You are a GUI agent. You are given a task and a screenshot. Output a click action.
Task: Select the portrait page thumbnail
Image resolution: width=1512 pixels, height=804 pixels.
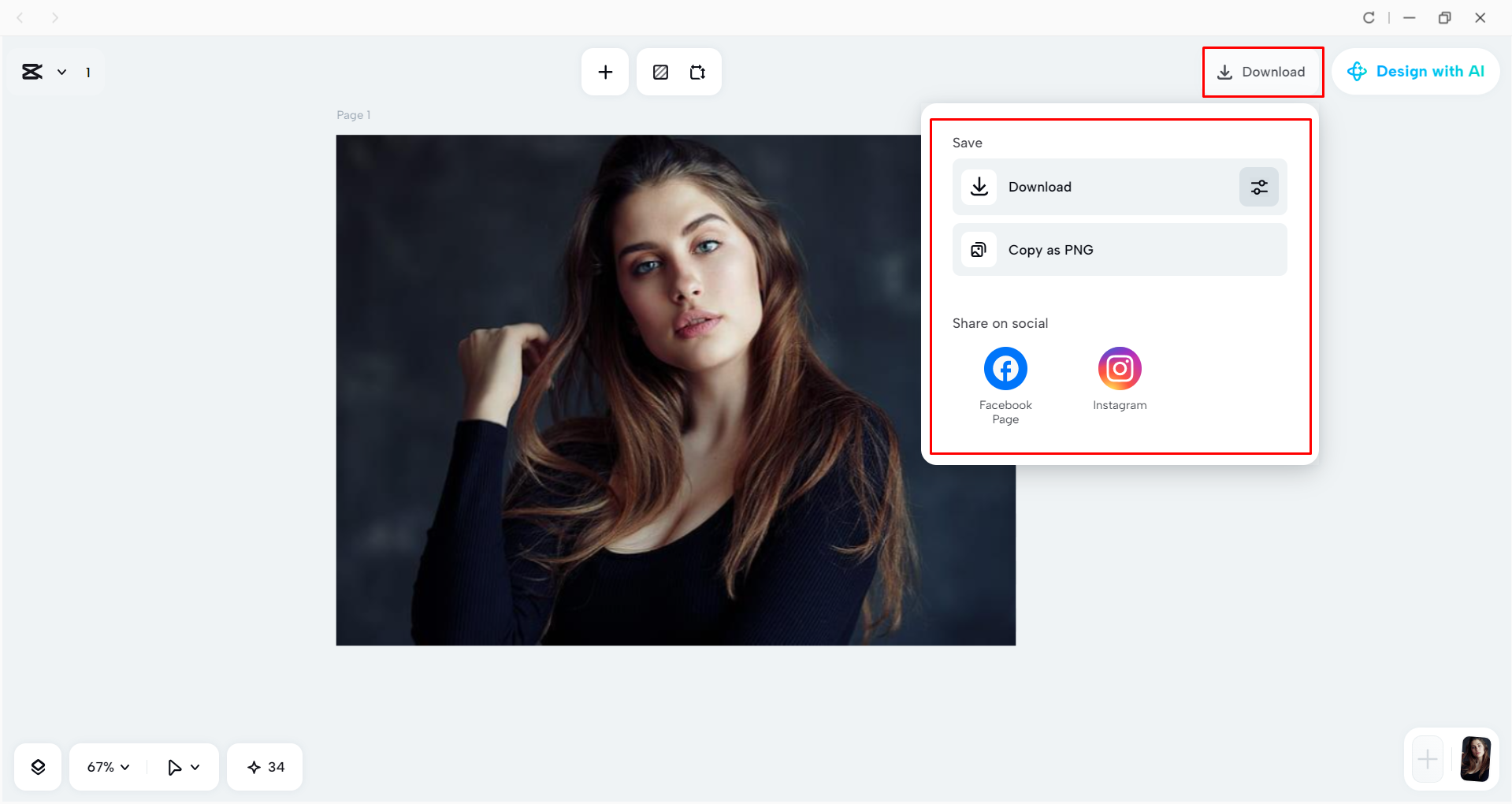click(x=1475, y=759)
